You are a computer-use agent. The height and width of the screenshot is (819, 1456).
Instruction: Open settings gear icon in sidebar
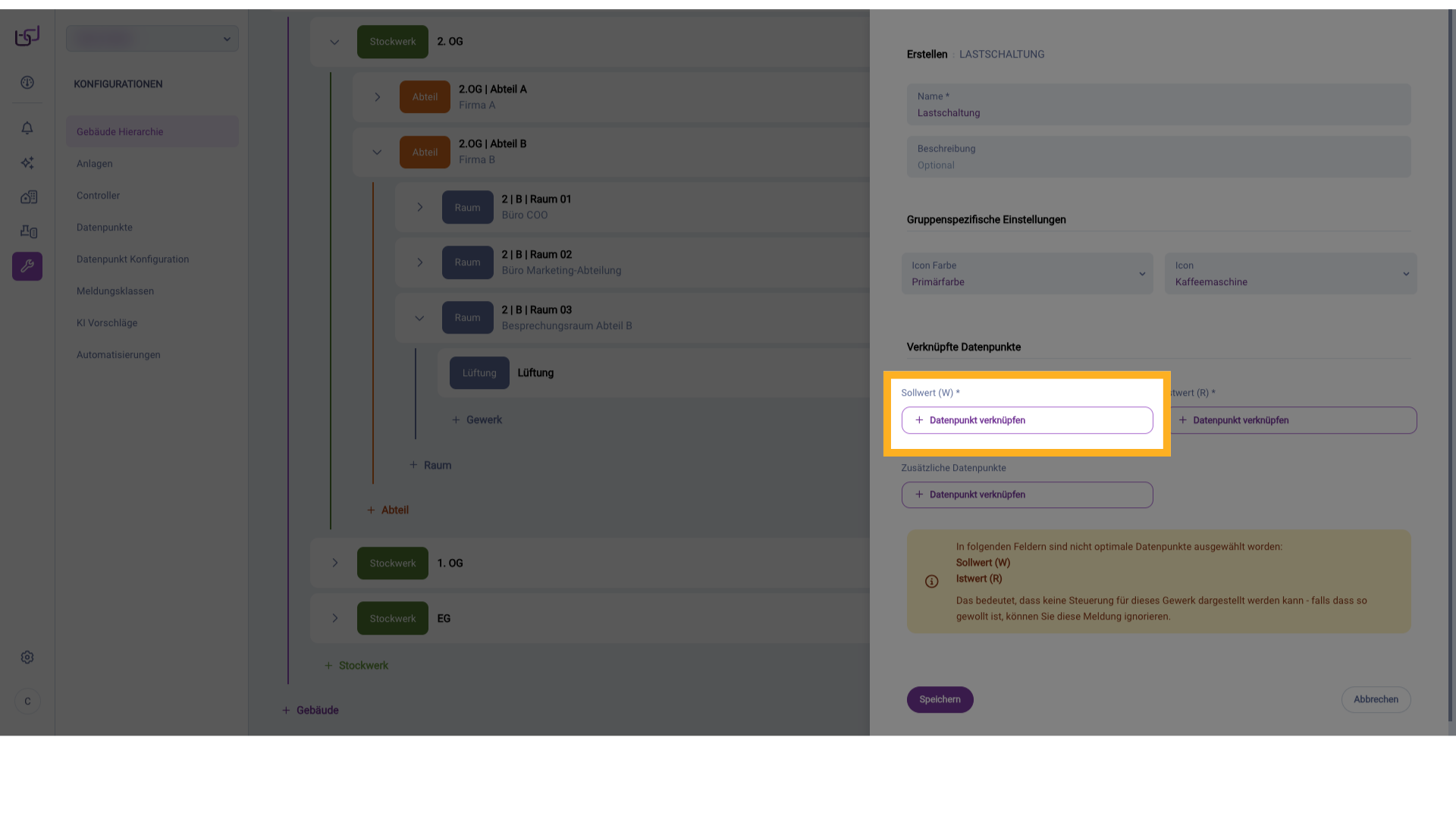pos(27,657)
